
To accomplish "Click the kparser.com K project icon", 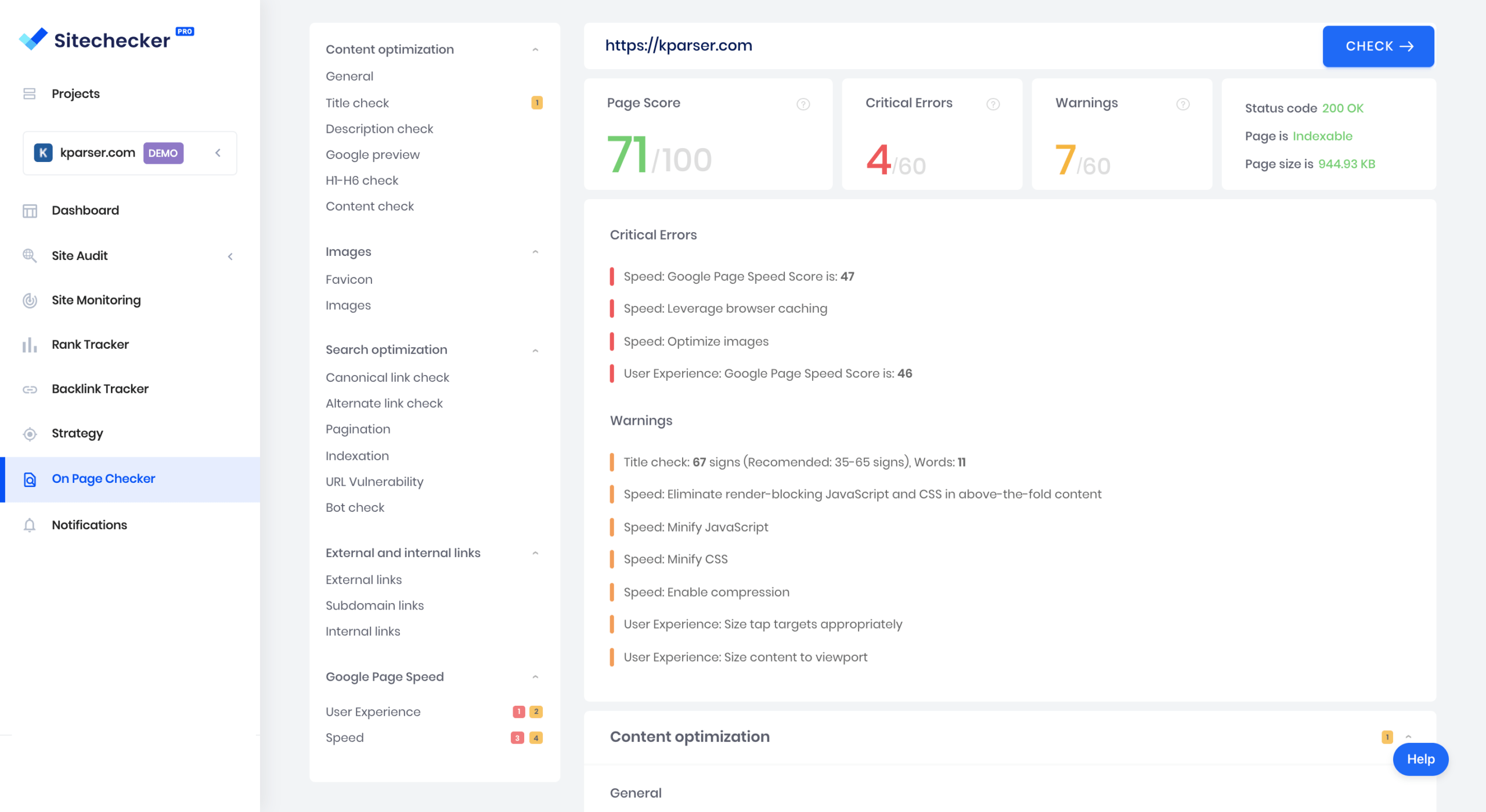I will pos(43,153).
